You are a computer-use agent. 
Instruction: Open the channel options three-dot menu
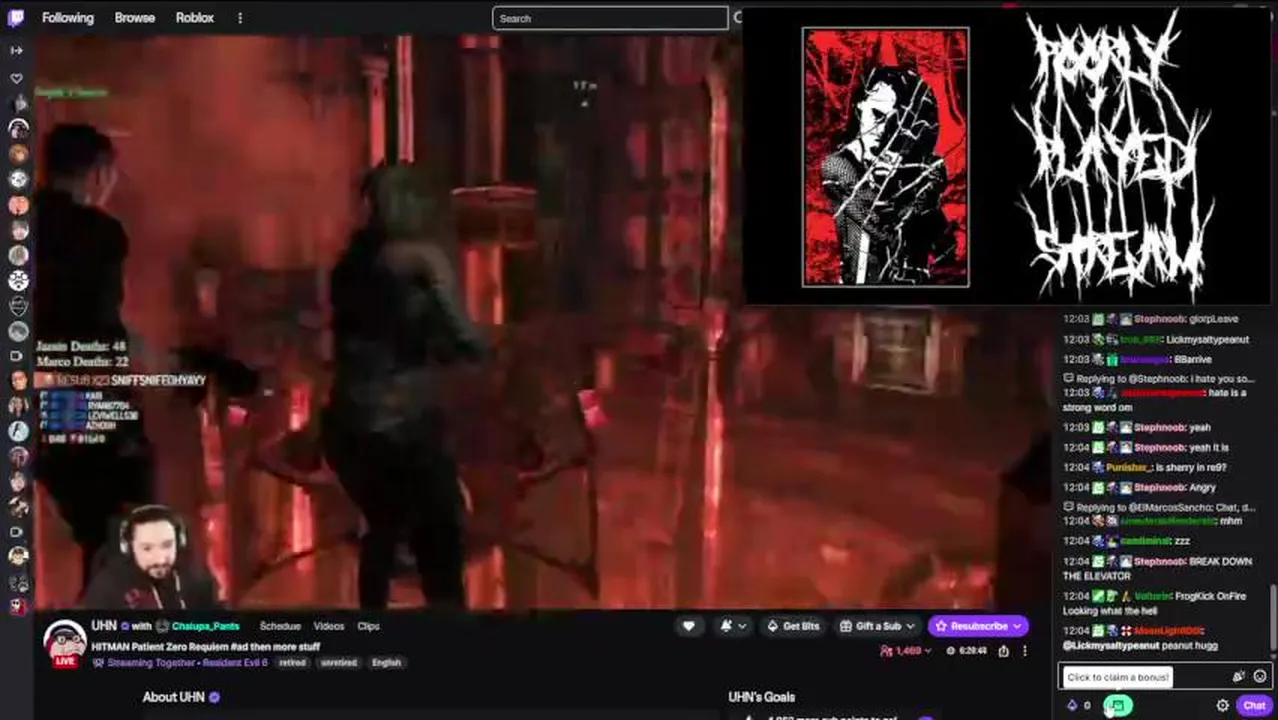coord(1024,651)
